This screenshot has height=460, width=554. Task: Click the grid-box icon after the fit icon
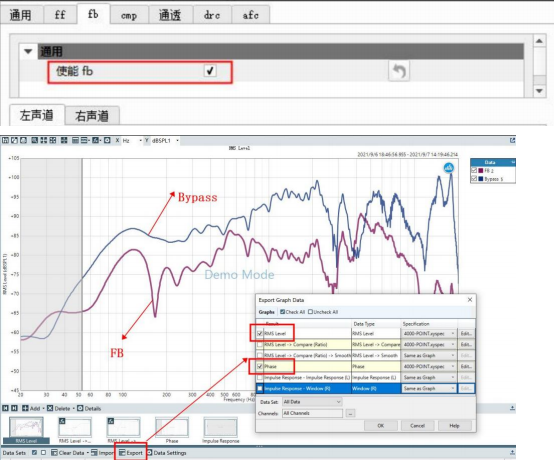pos(53,140)
